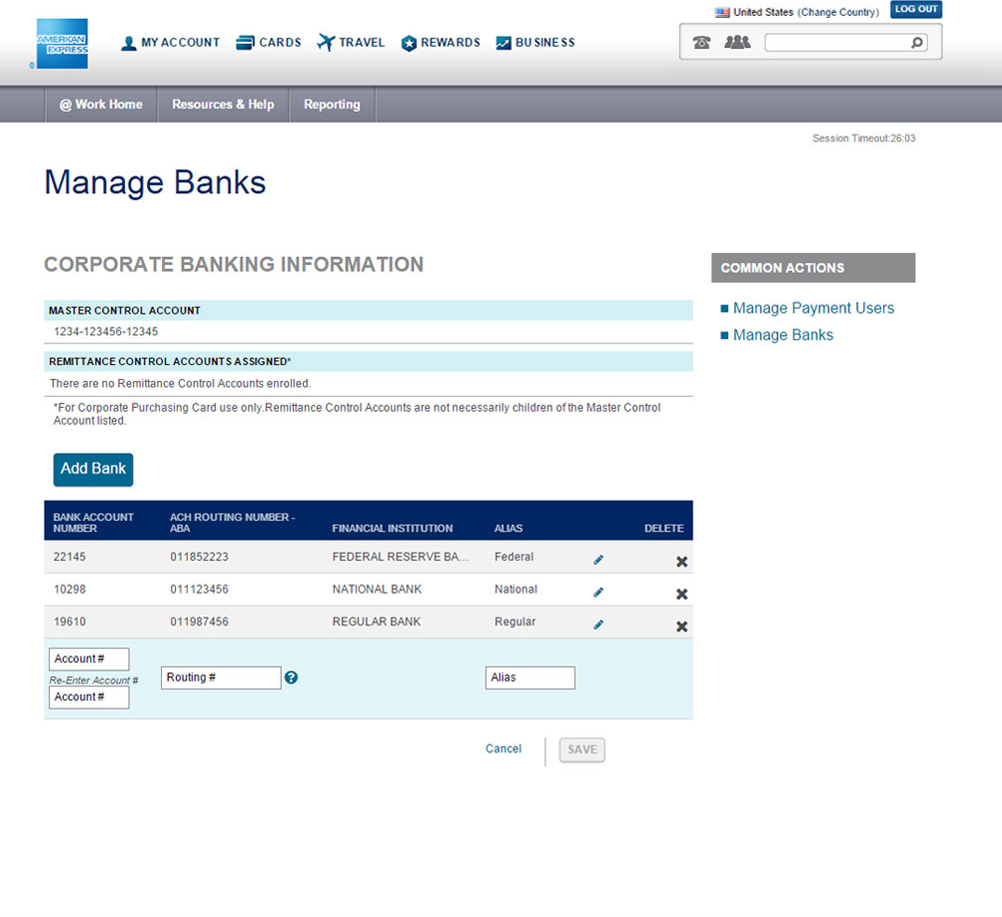Edit the National bank row with pencil icon
This screenshot has height=917, width=1002.
(598, 592)
